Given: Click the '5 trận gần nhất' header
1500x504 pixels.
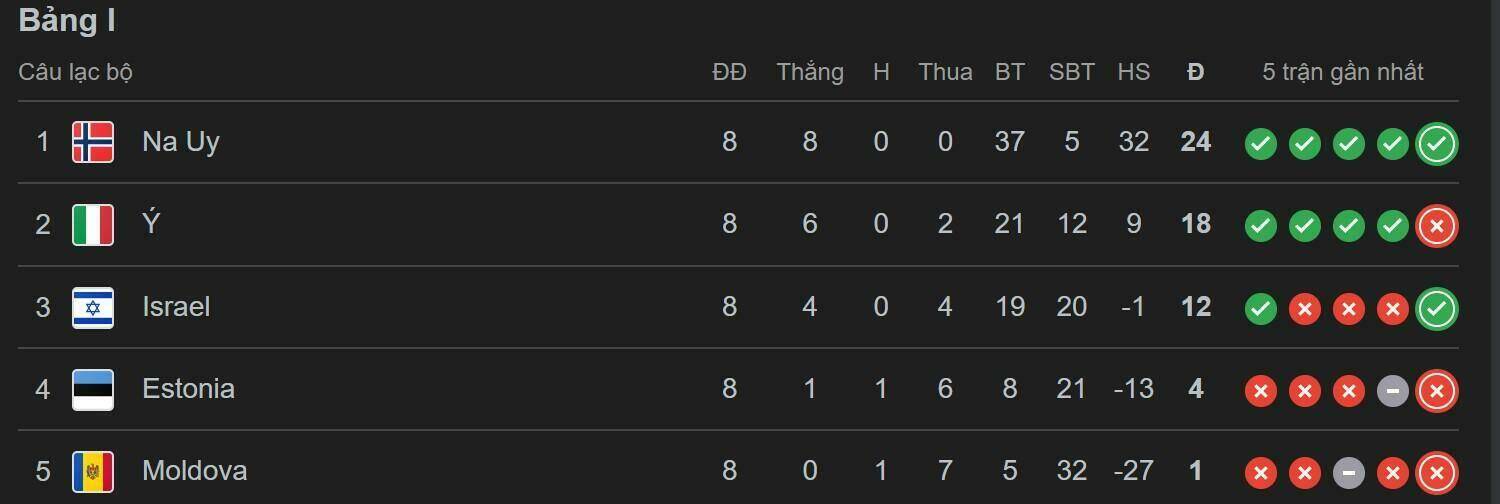Looking at the screenshot, I should pyautogui.click(x=1342, y=72).
